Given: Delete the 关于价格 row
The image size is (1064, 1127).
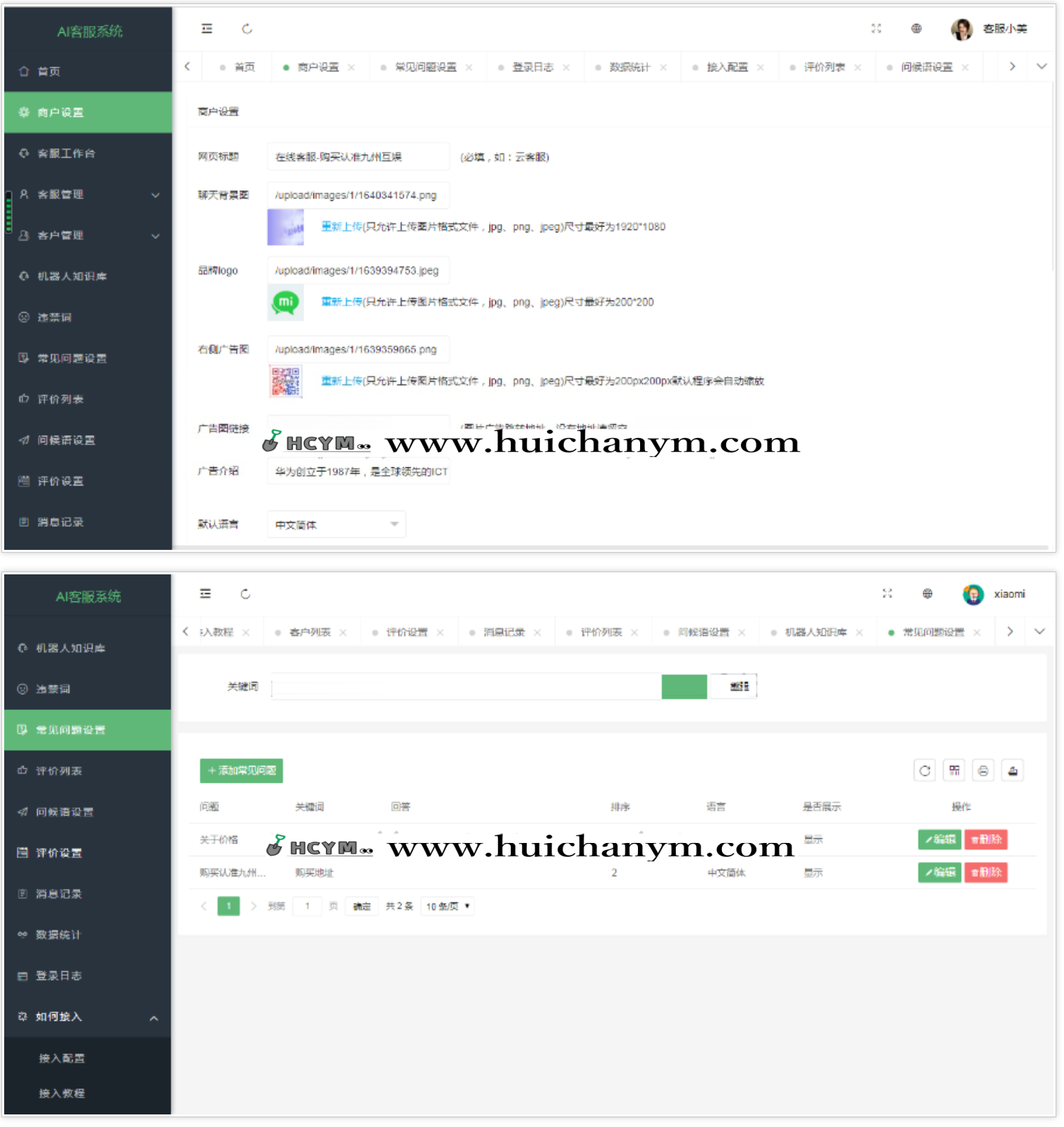Looking at the screenshot, I should click(x=985, y=839).
